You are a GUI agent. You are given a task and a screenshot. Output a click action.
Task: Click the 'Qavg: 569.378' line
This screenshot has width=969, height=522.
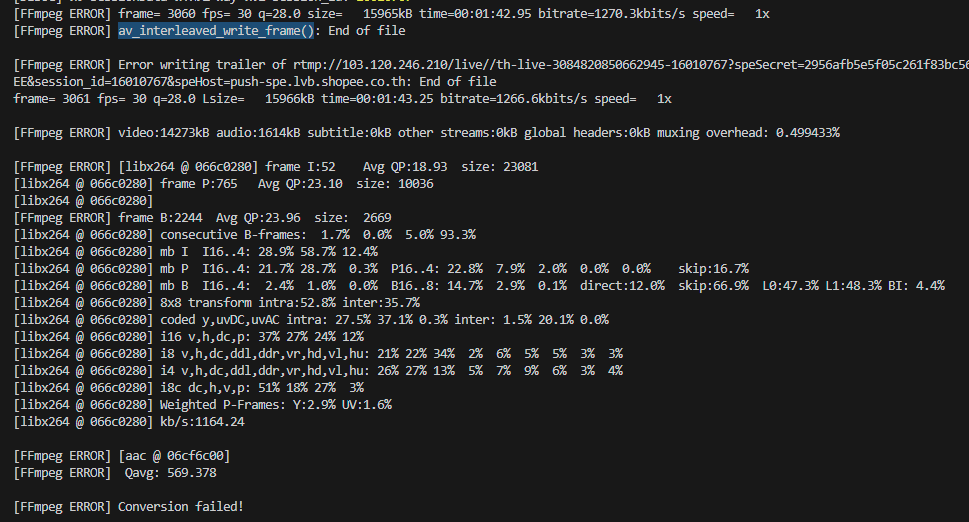tap(171, 473)
